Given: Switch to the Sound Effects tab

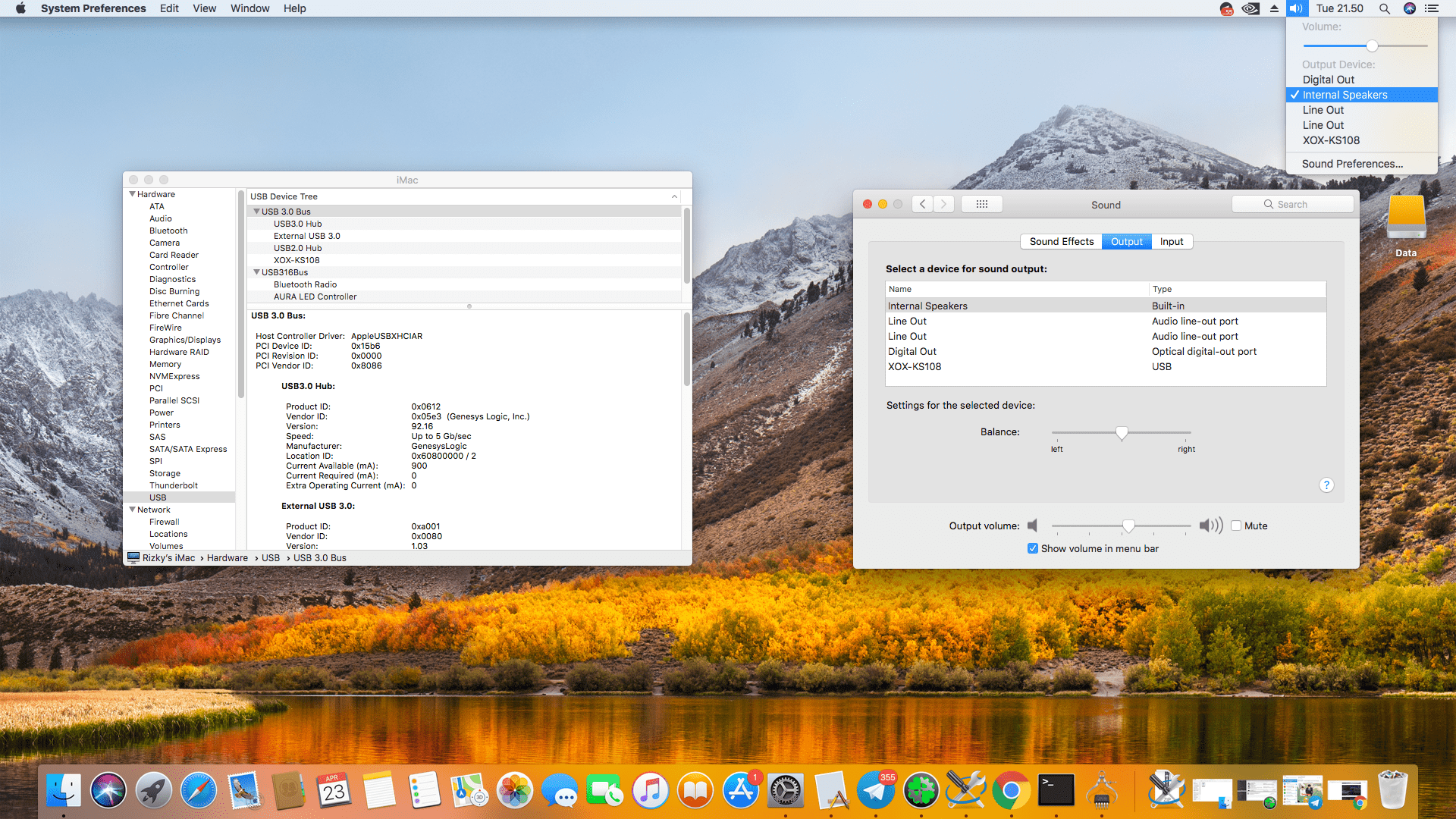Looking at the screenshot, I should click(1061, 241).
